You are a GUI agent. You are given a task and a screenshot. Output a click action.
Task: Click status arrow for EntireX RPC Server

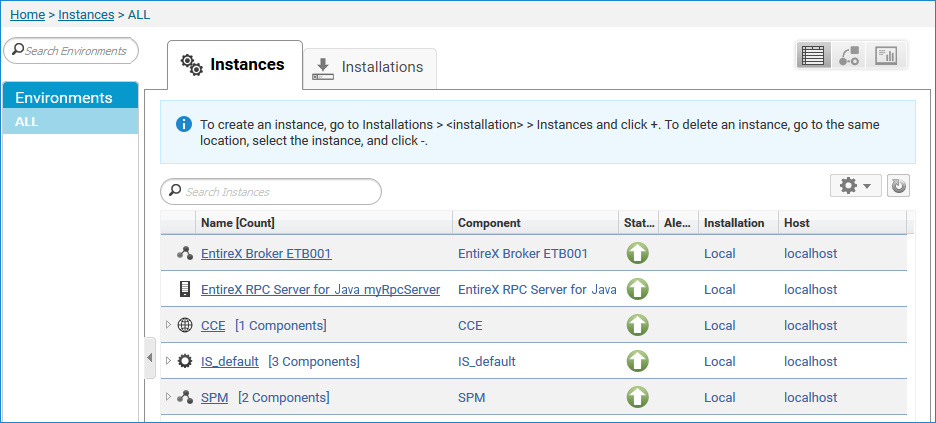click(638, 289)
